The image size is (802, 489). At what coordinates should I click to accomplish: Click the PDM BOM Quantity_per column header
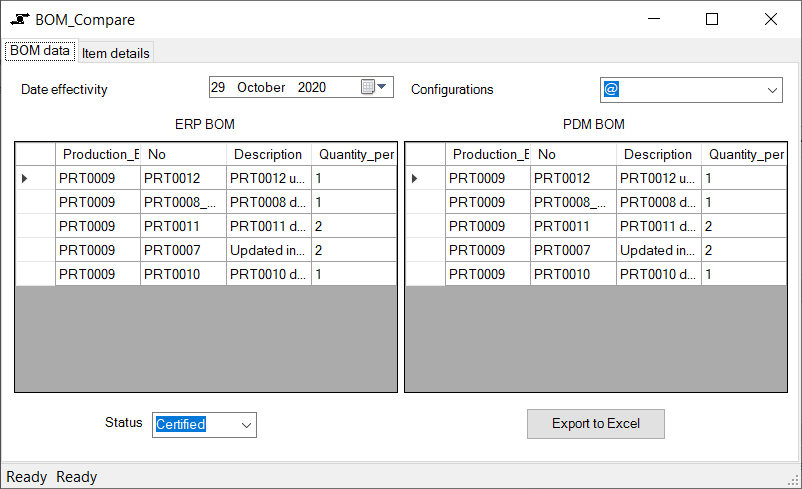tap(746, 154)
